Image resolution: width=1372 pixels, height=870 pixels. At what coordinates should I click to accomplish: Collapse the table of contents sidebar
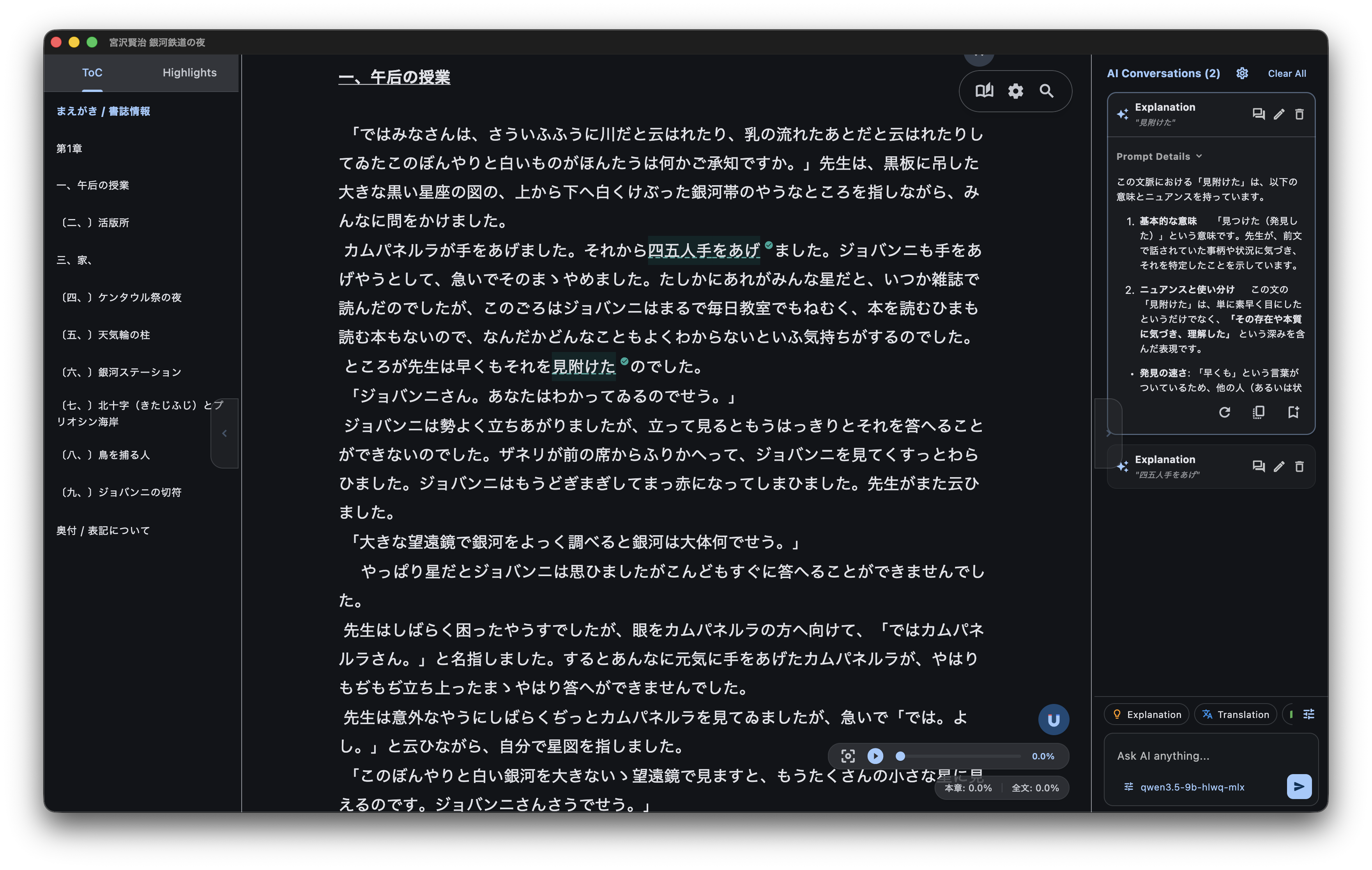225,433
